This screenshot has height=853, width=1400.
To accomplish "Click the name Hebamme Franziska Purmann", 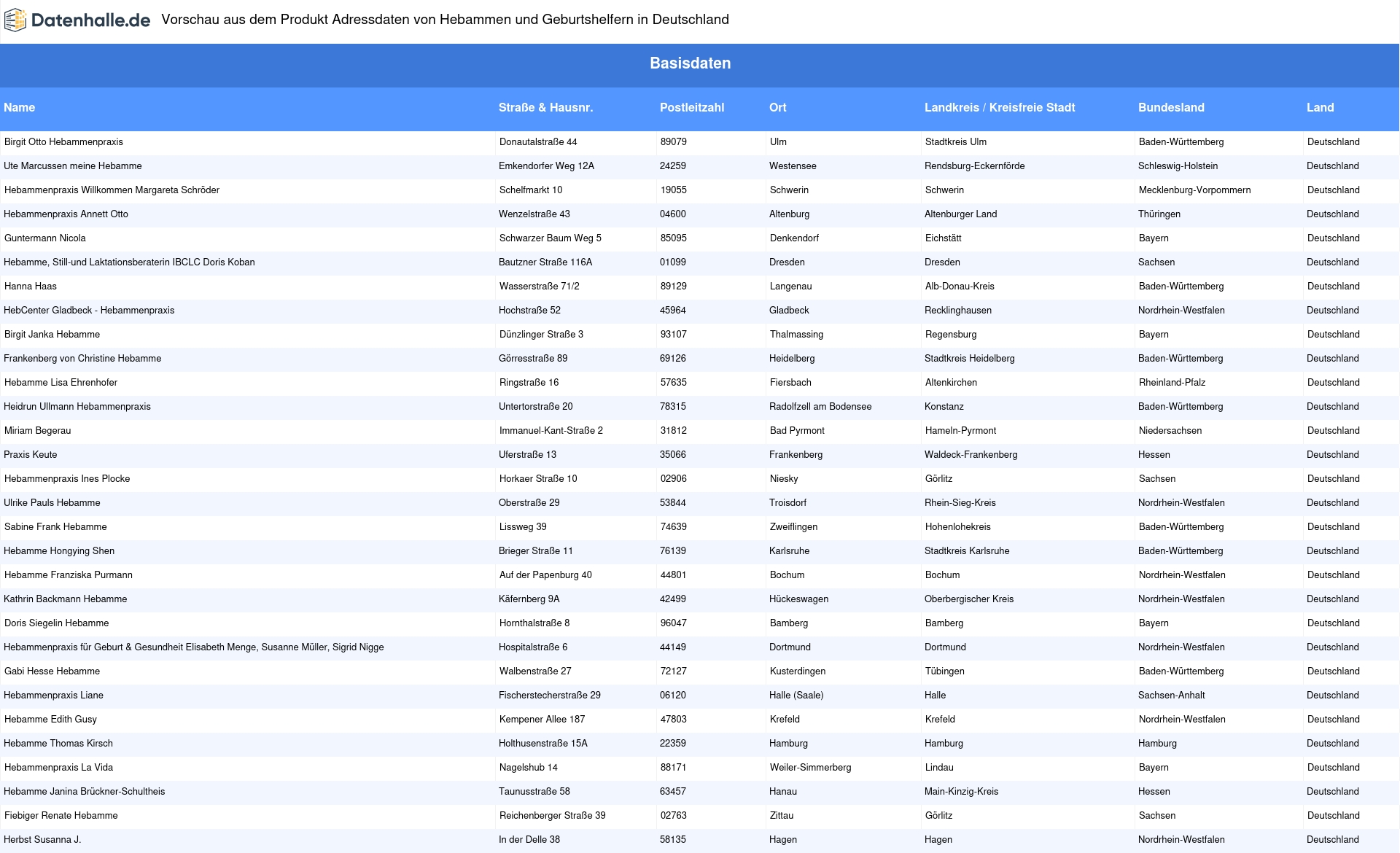I will pos(69,575).
